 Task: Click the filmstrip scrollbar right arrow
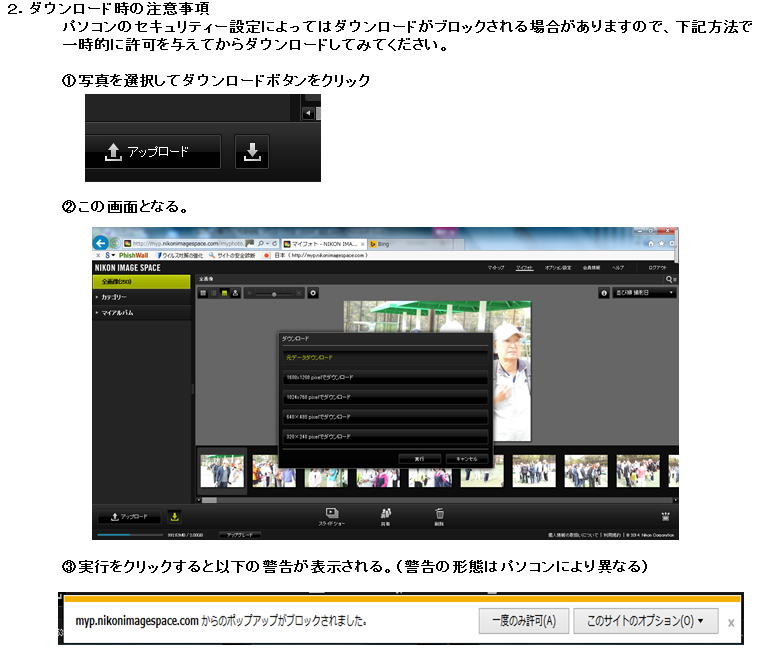tap(675, 500)
